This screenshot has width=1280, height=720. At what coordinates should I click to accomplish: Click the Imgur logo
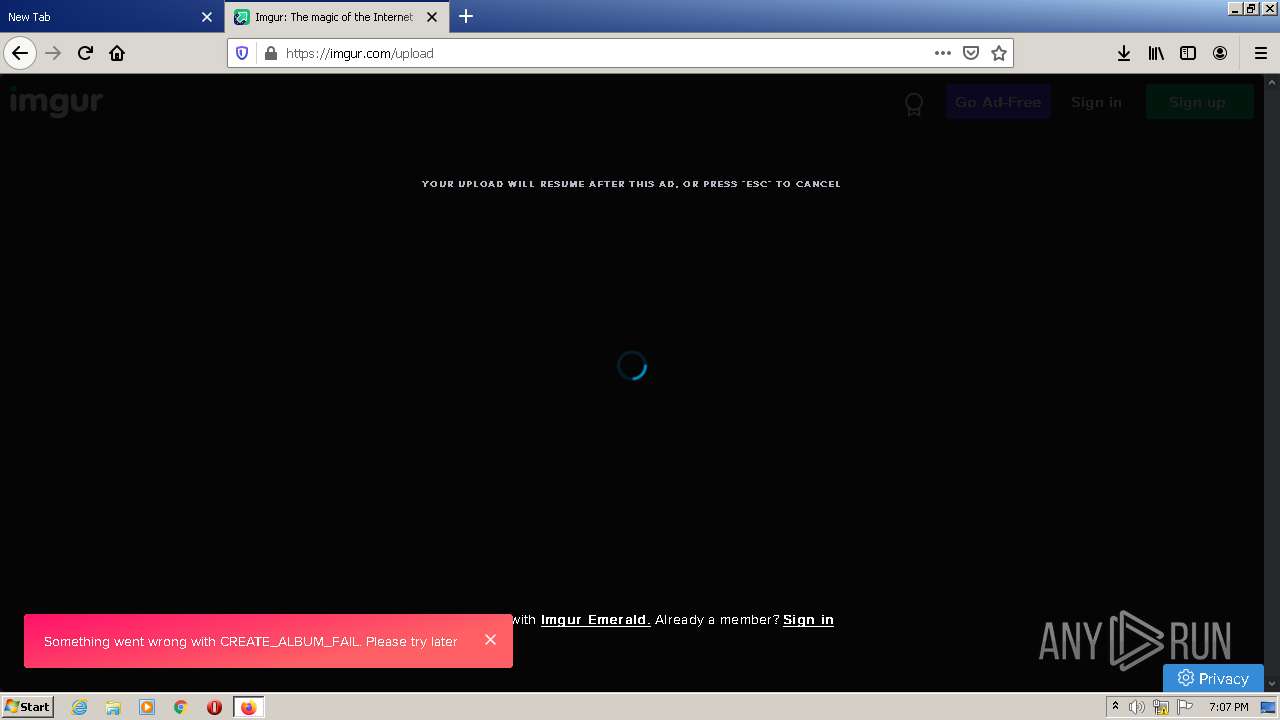(x=56, y=102)
